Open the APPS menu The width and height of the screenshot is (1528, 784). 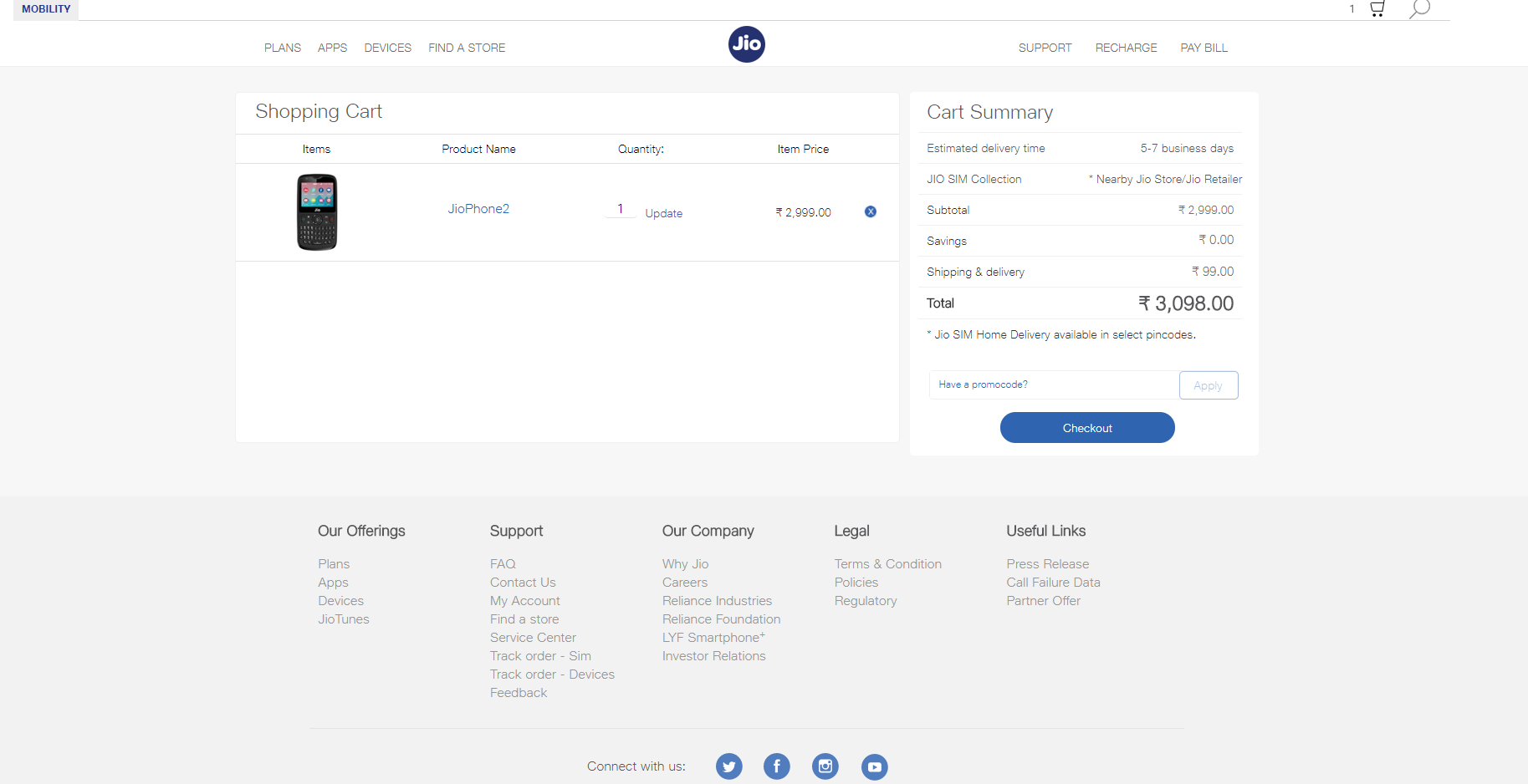point(332,48)
